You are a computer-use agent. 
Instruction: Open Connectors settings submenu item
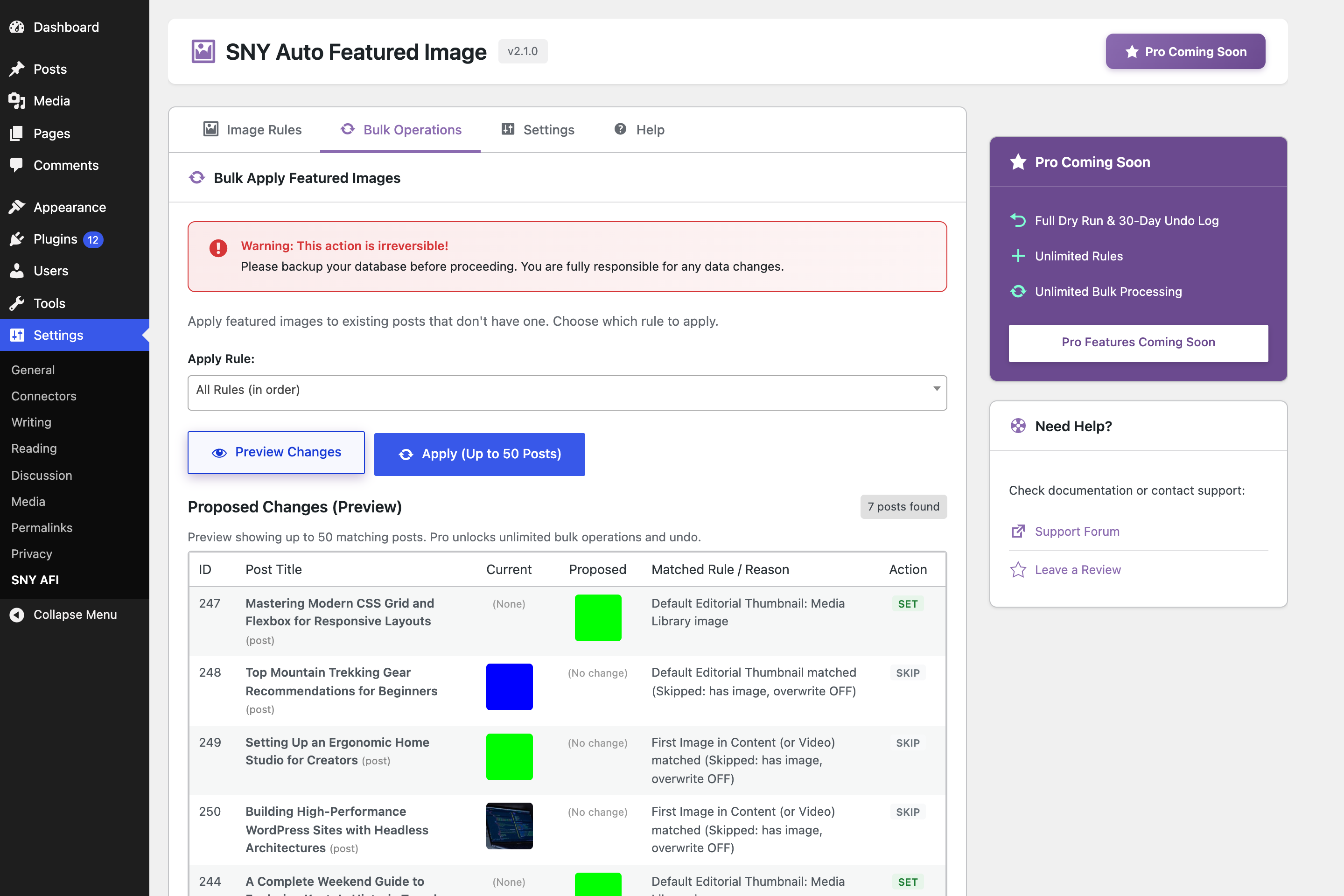coord(44,396)
